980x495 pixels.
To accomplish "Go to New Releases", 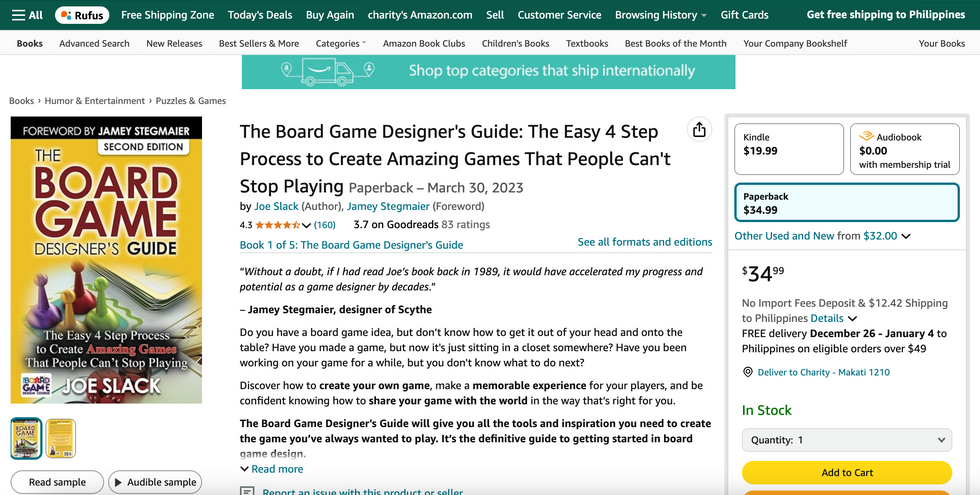I will tap(174, 43).
